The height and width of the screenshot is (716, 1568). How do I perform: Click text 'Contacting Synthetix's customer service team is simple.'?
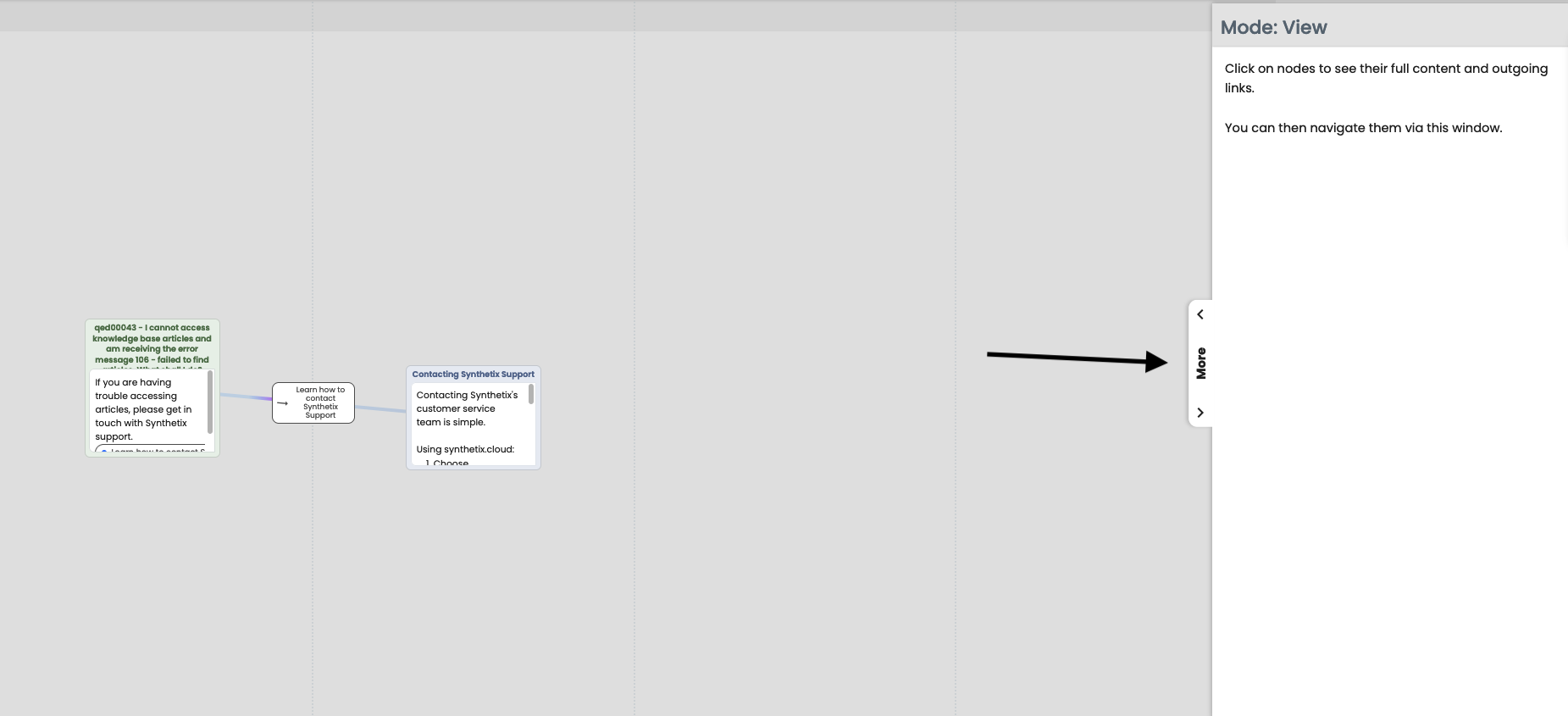tap(467, 408)
